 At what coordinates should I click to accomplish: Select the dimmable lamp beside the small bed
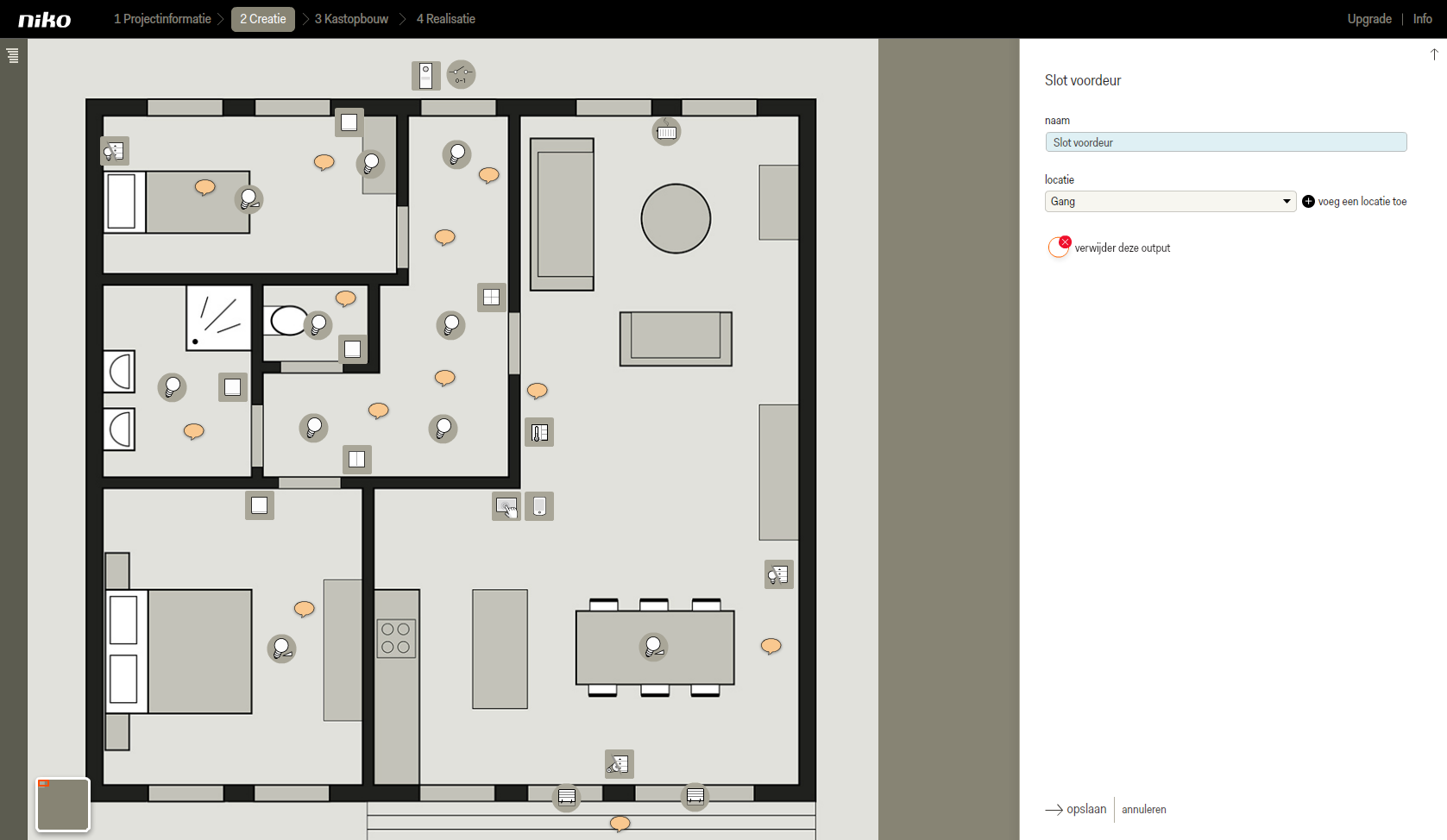(249, 199)
